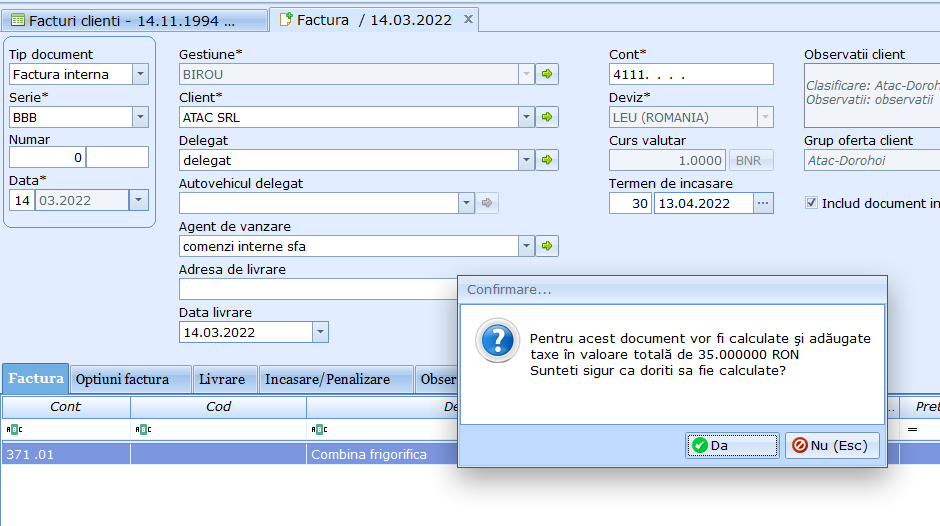Click filter icon in Cont column
This screenshot has height=526, width=940.
coord(14,429)
